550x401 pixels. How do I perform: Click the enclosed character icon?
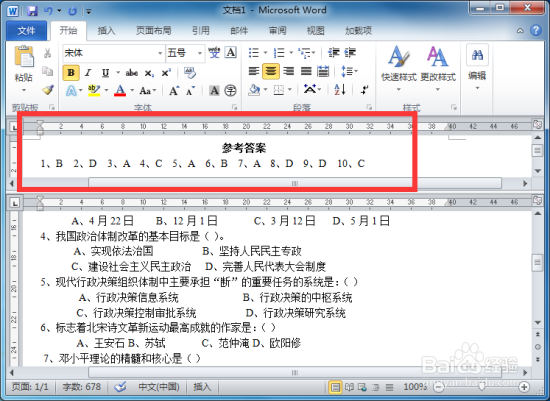(230, 91)
